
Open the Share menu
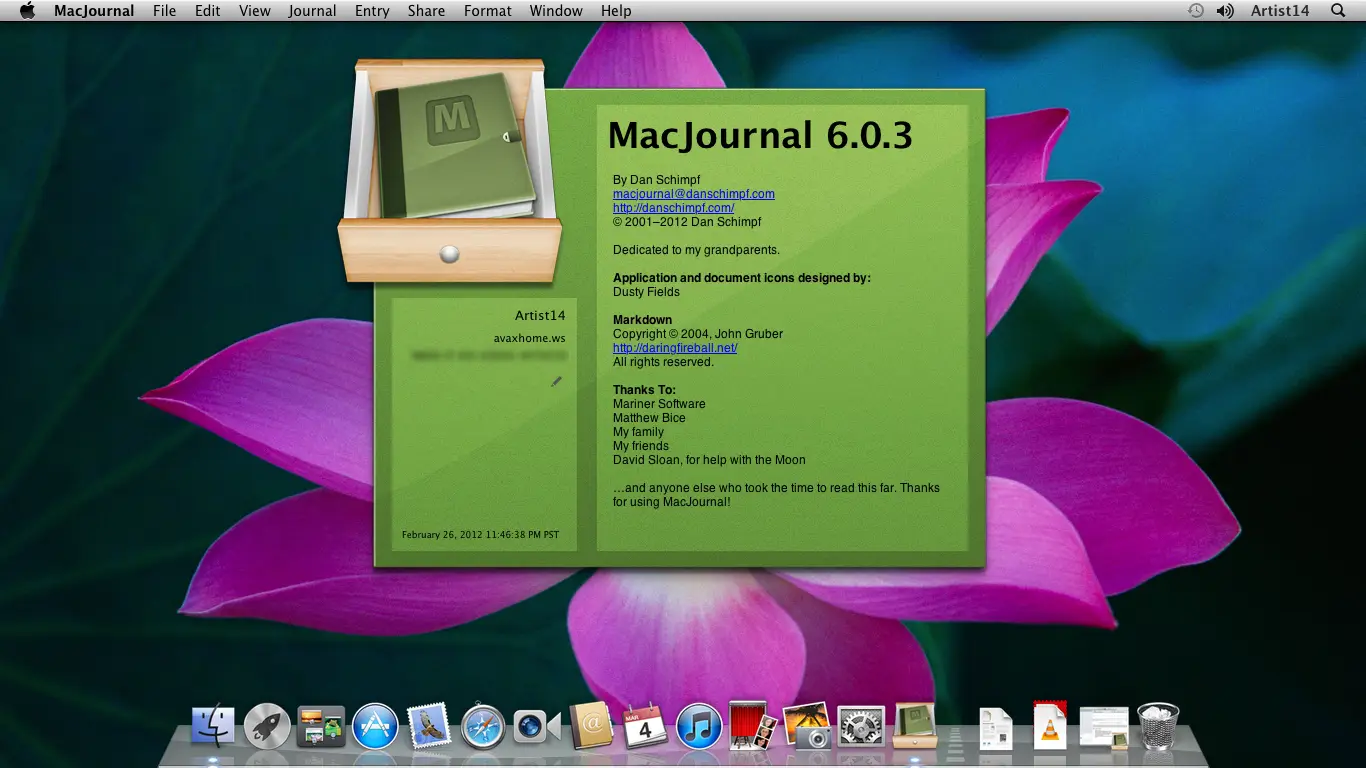[x=426, y=11]
